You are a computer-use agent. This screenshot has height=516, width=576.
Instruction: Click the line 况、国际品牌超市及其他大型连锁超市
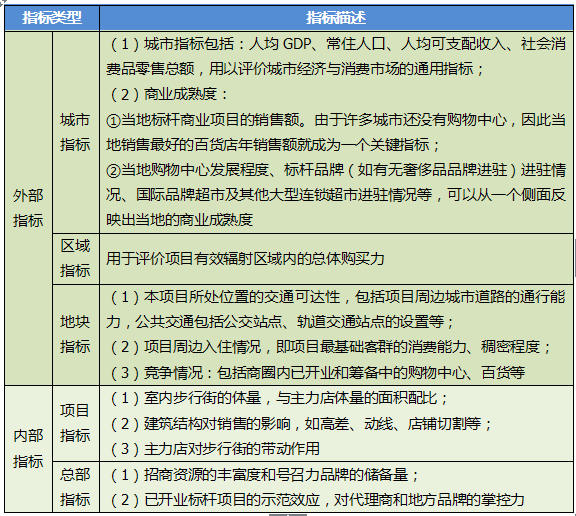click(336, 195)
